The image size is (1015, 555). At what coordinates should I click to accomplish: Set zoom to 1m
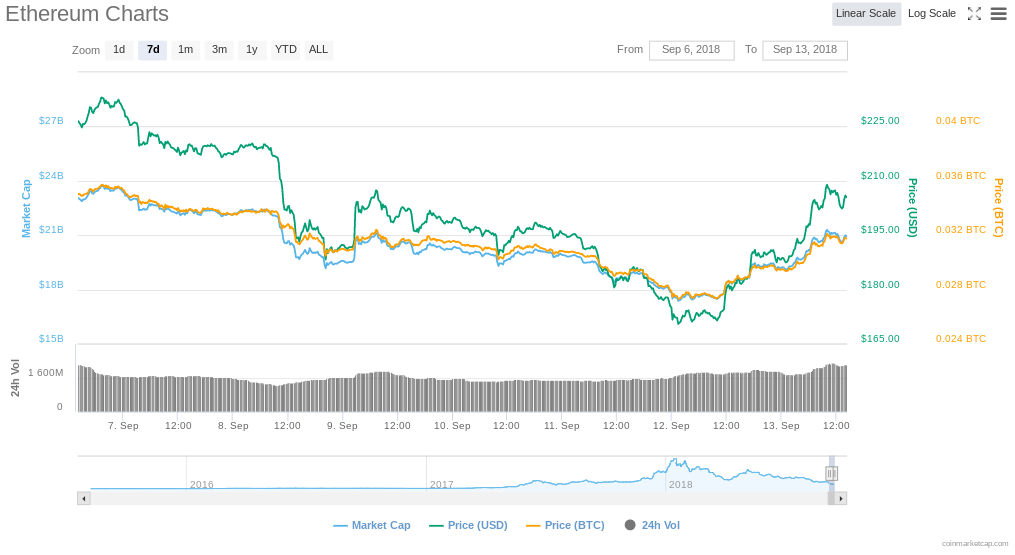186,50
